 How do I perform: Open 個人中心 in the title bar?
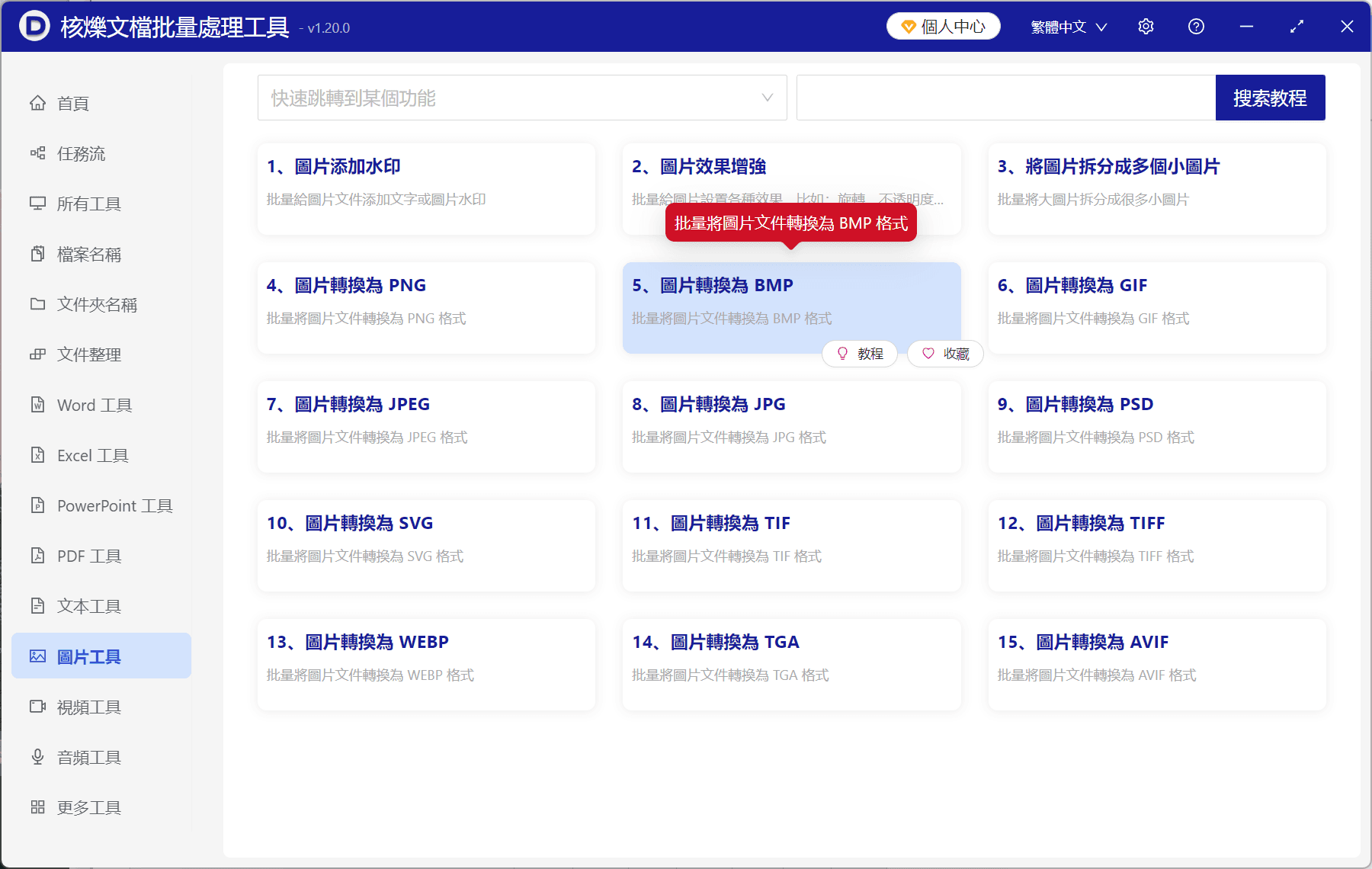point(943,26)
